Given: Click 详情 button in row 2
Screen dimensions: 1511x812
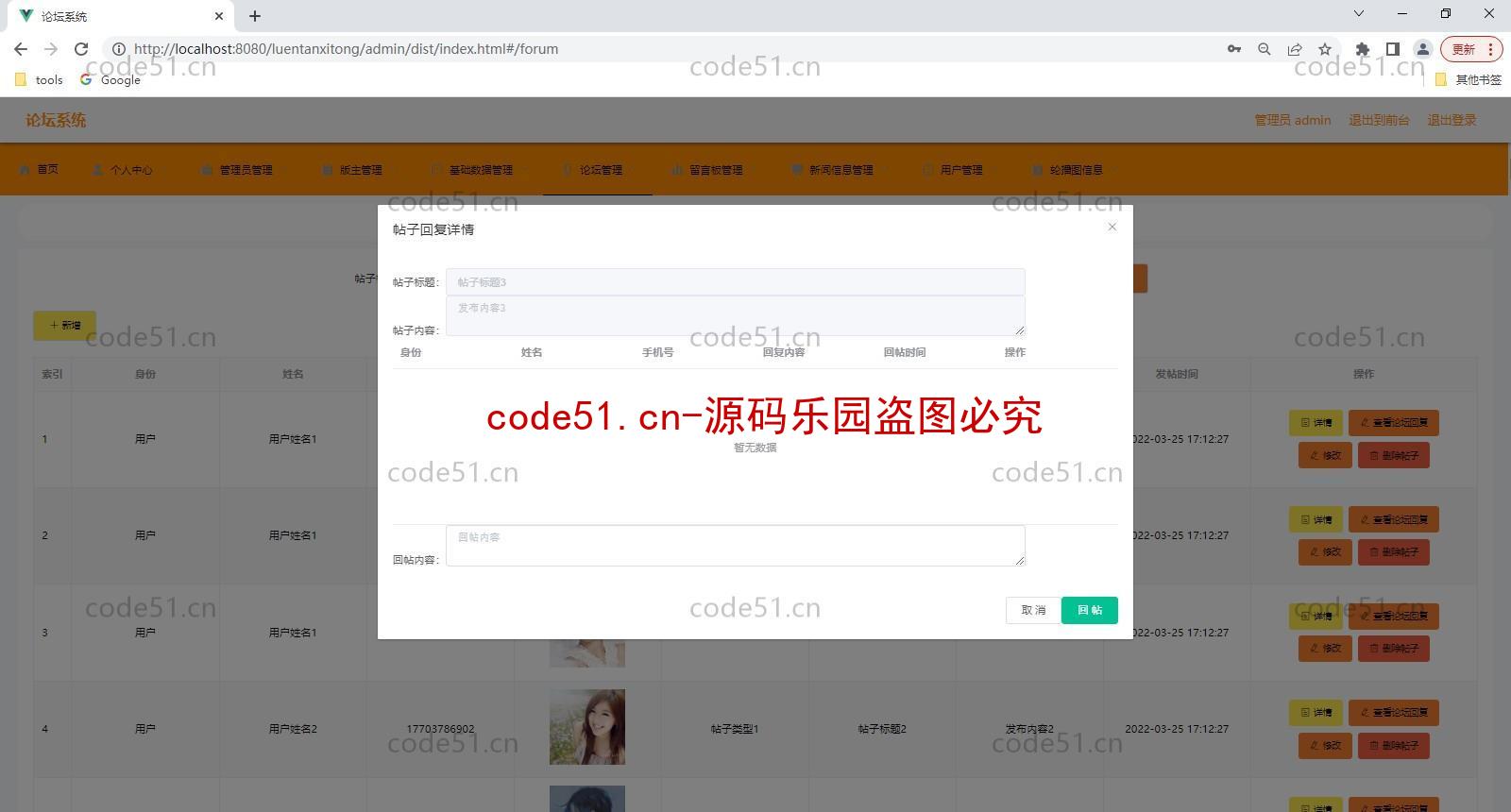Looking at the screenshot, I should click(x=1316, y=519).
